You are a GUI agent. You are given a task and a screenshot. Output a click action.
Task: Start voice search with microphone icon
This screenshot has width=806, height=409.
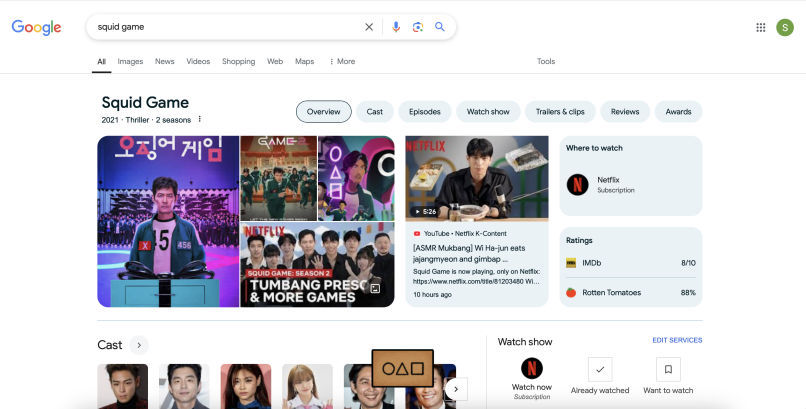point(396,27)
